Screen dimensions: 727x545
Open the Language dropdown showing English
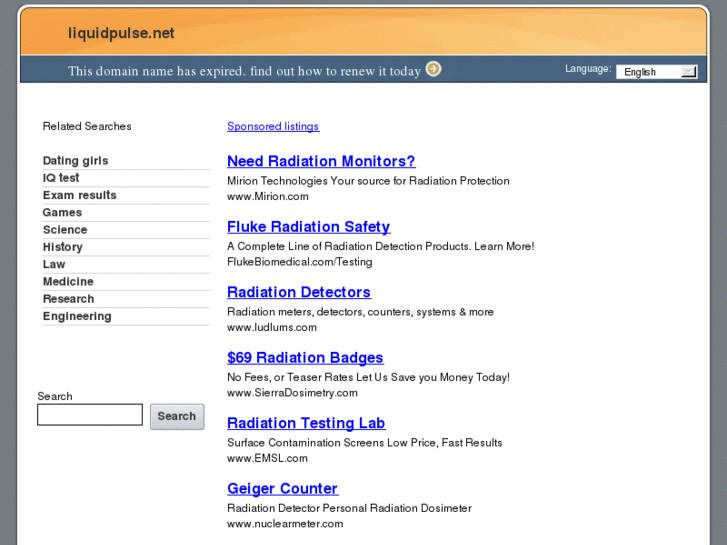(657, 71)
